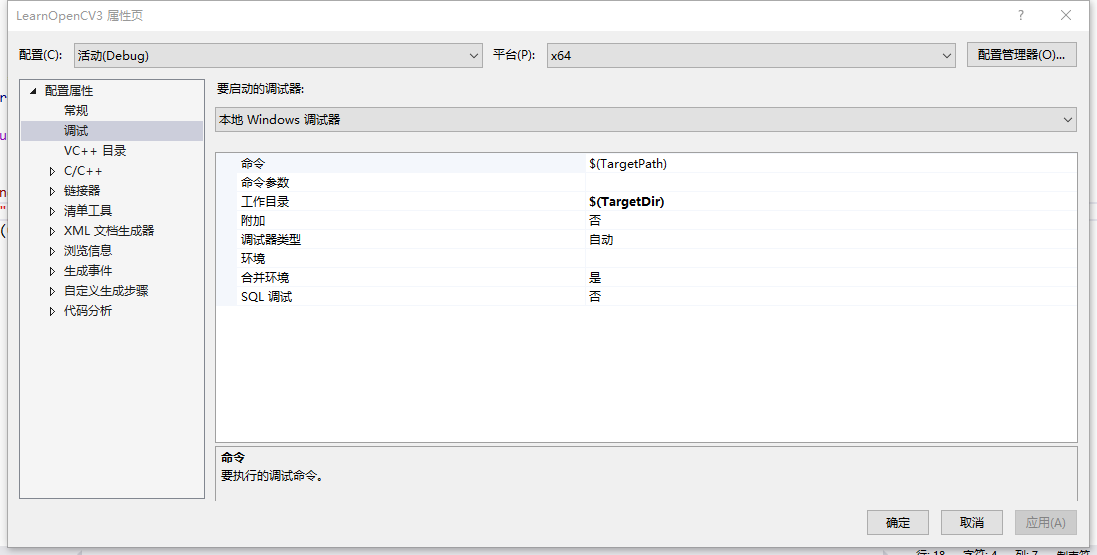Viewport: 1097px width, 555px height.
Task: Expand the XML 文档生成器 node arrow
Action: point(52,231)
